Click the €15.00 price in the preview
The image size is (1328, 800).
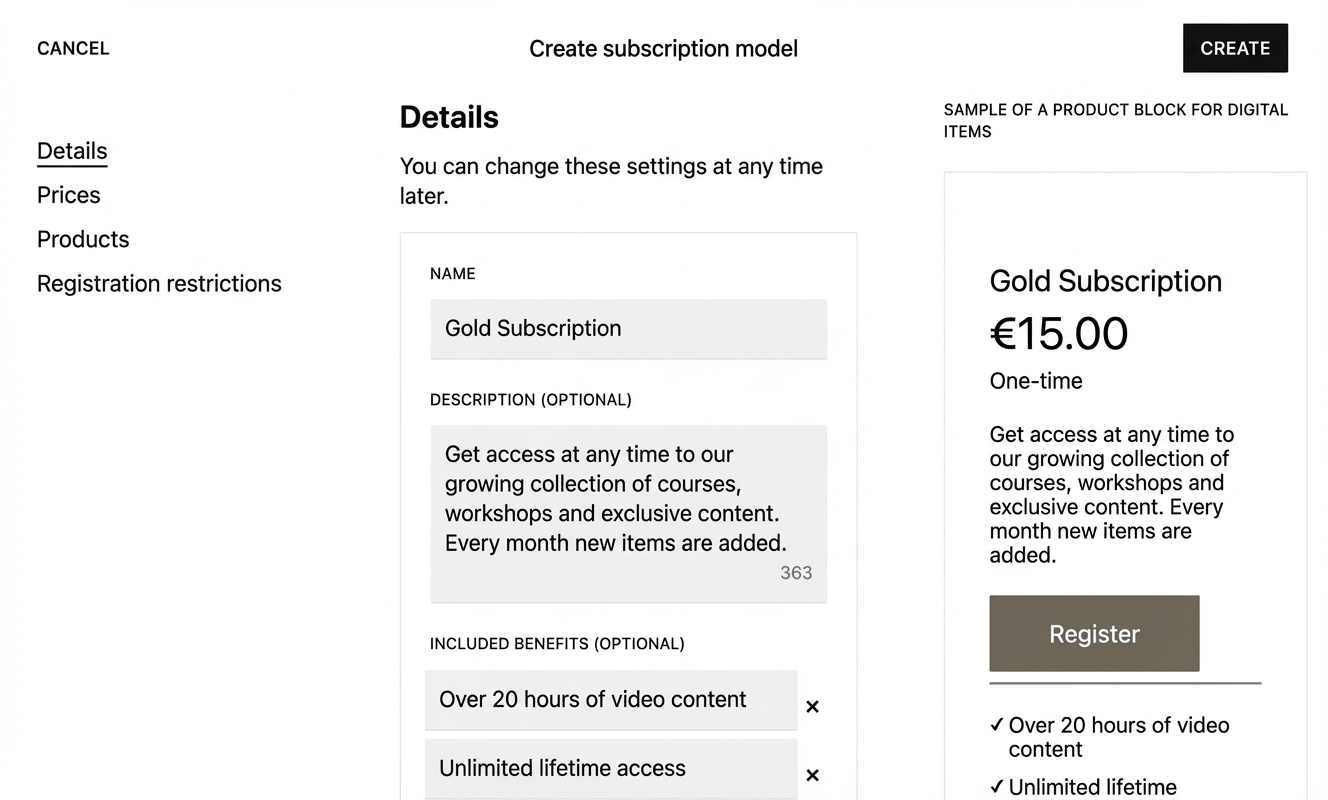coord(1059,333)
